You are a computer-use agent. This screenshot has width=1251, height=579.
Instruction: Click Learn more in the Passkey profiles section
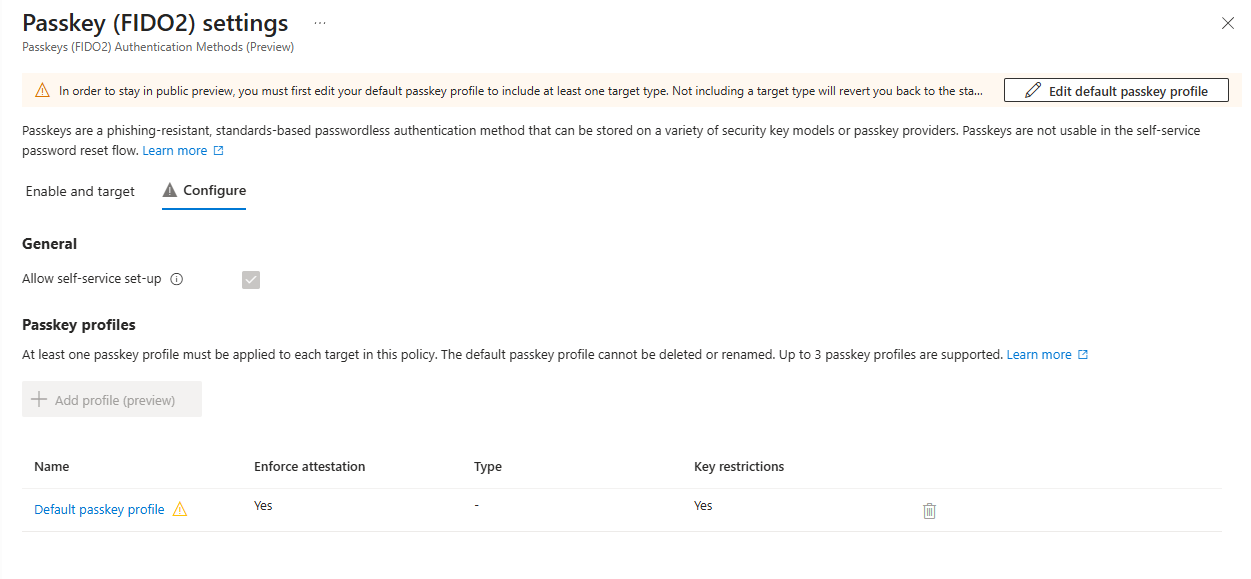[x=1041, y=354]
